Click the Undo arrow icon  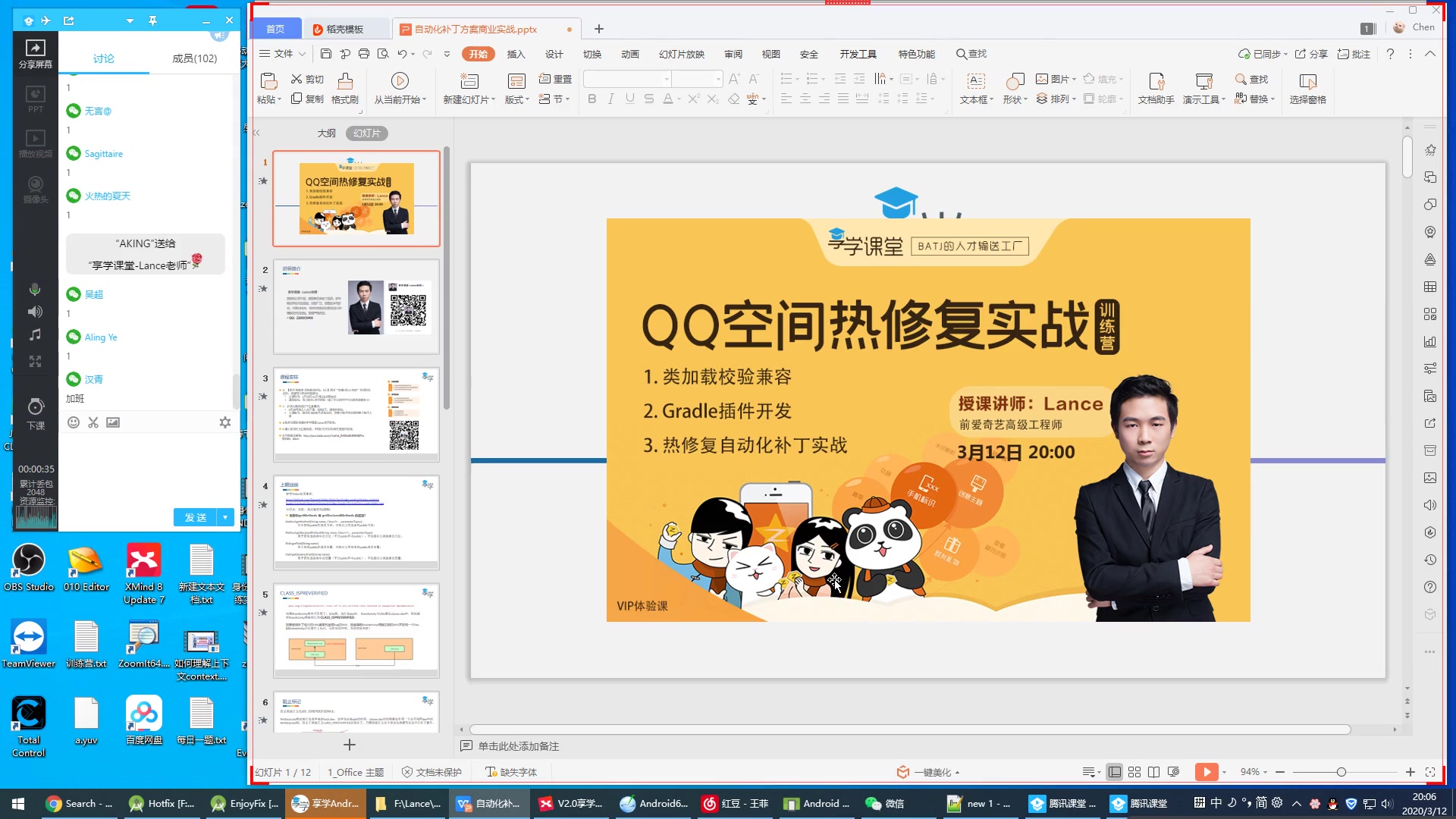click(402, 54)
